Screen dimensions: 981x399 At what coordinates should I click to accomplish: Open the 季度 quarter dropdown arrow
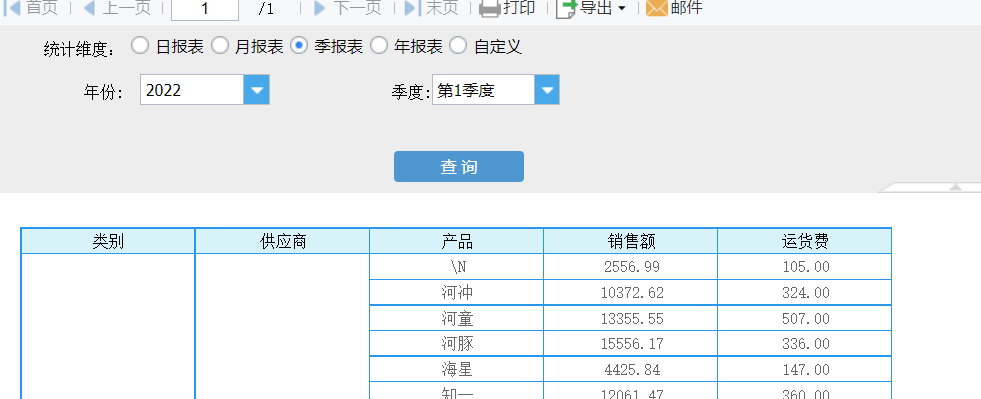tap(547, 90)
